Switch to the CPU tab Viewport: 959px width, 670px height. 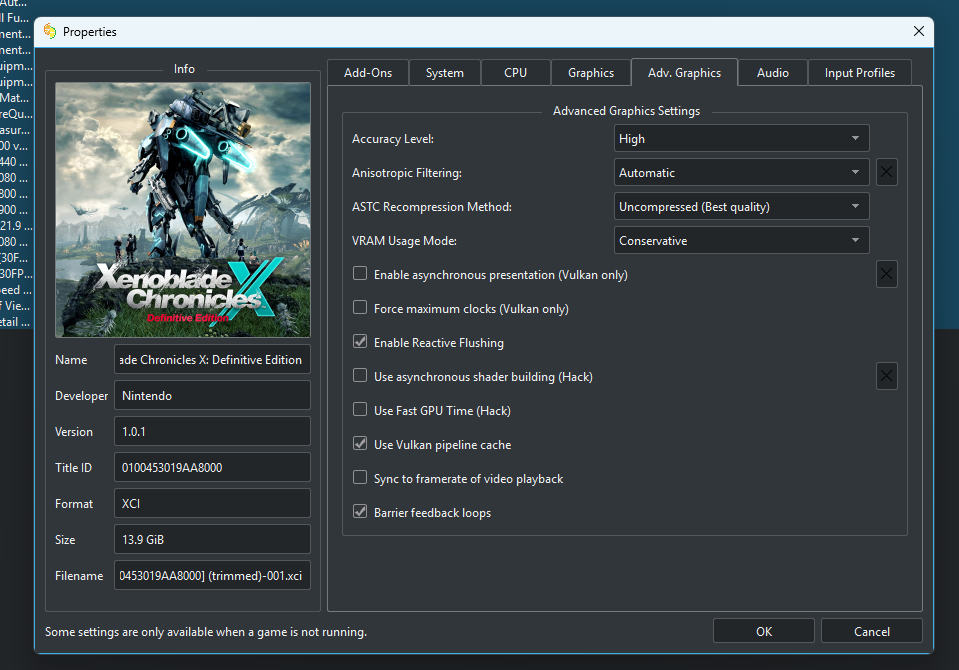tap(516, 73)
